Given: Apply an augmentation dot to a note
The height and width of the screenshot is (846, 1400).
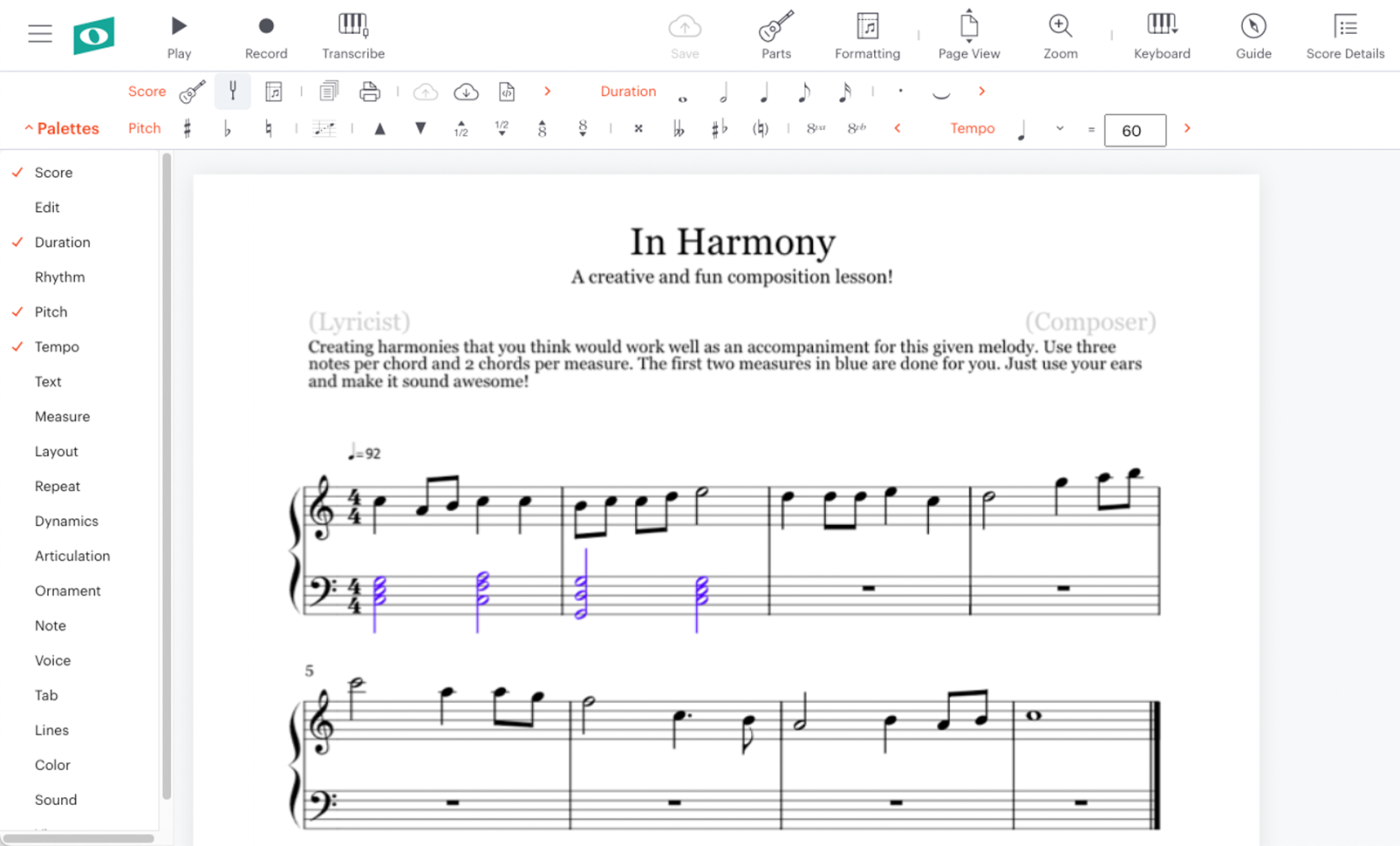Looking at the screenshot, I should coord(901,91).
